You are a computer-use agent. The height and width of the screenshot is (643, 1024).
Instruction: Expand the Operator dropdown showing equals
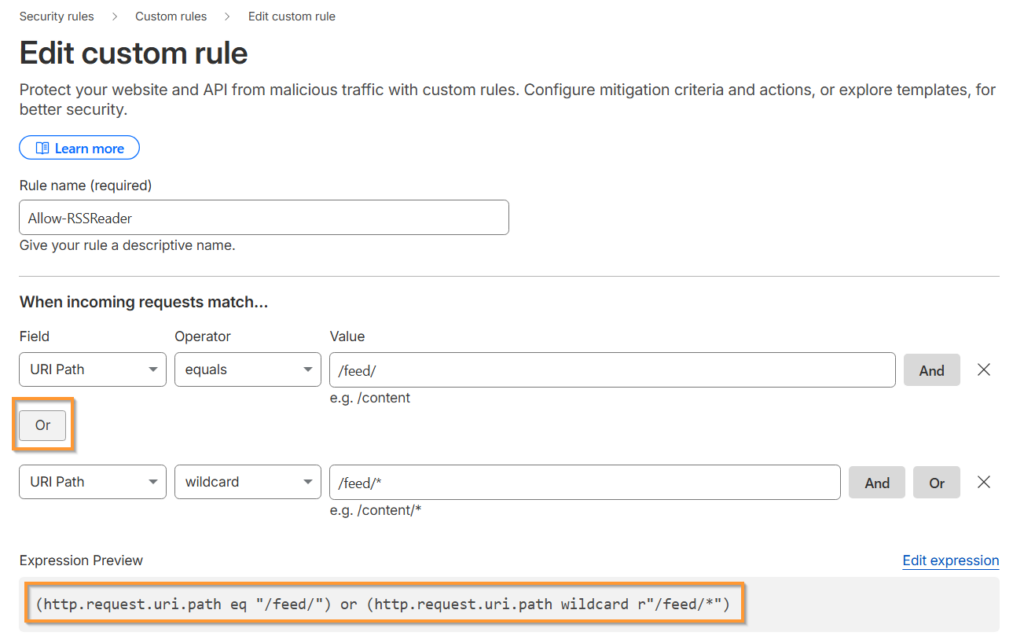[247, 370]
